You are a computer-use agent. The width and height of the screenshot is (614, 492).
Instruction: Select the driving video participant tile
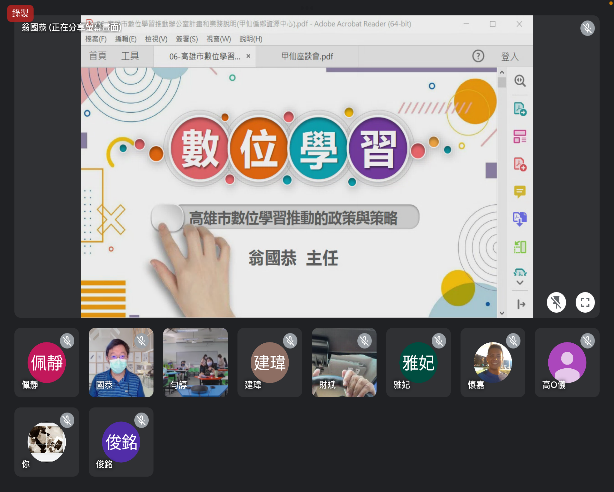pos(344,362)
